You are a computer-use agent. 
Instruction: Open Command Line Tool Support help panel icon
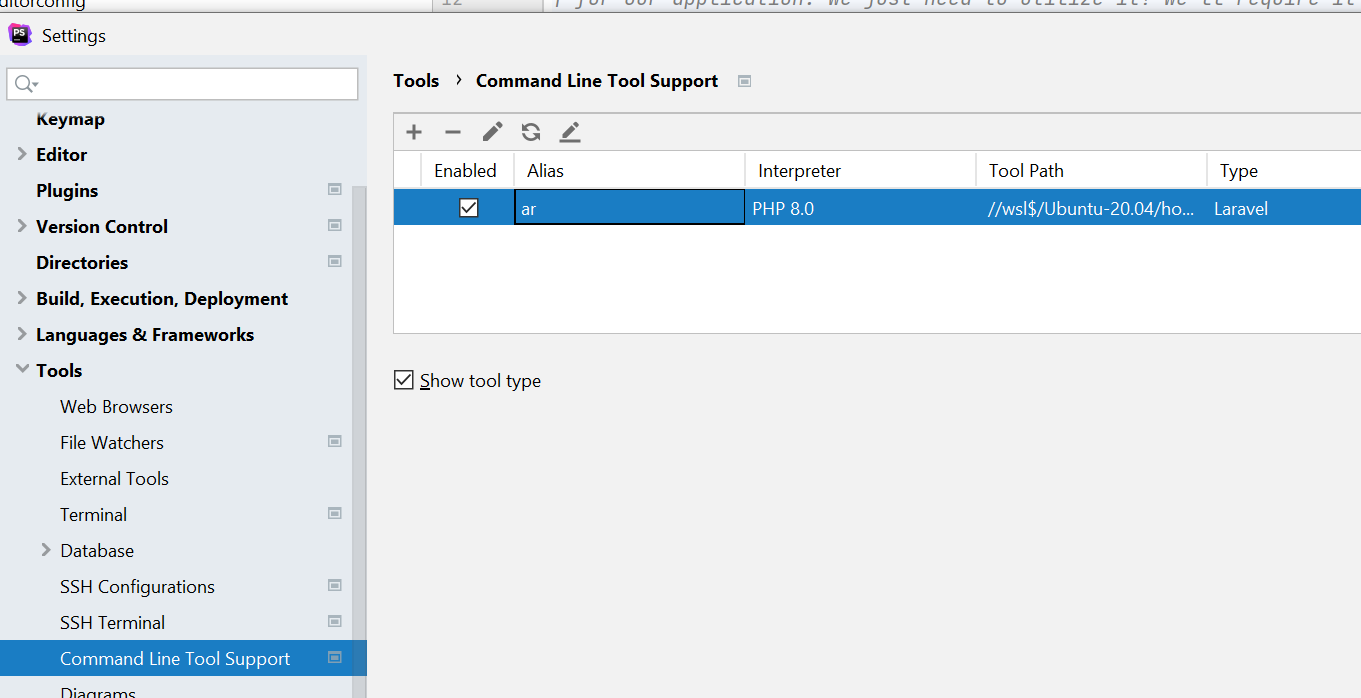744,81
